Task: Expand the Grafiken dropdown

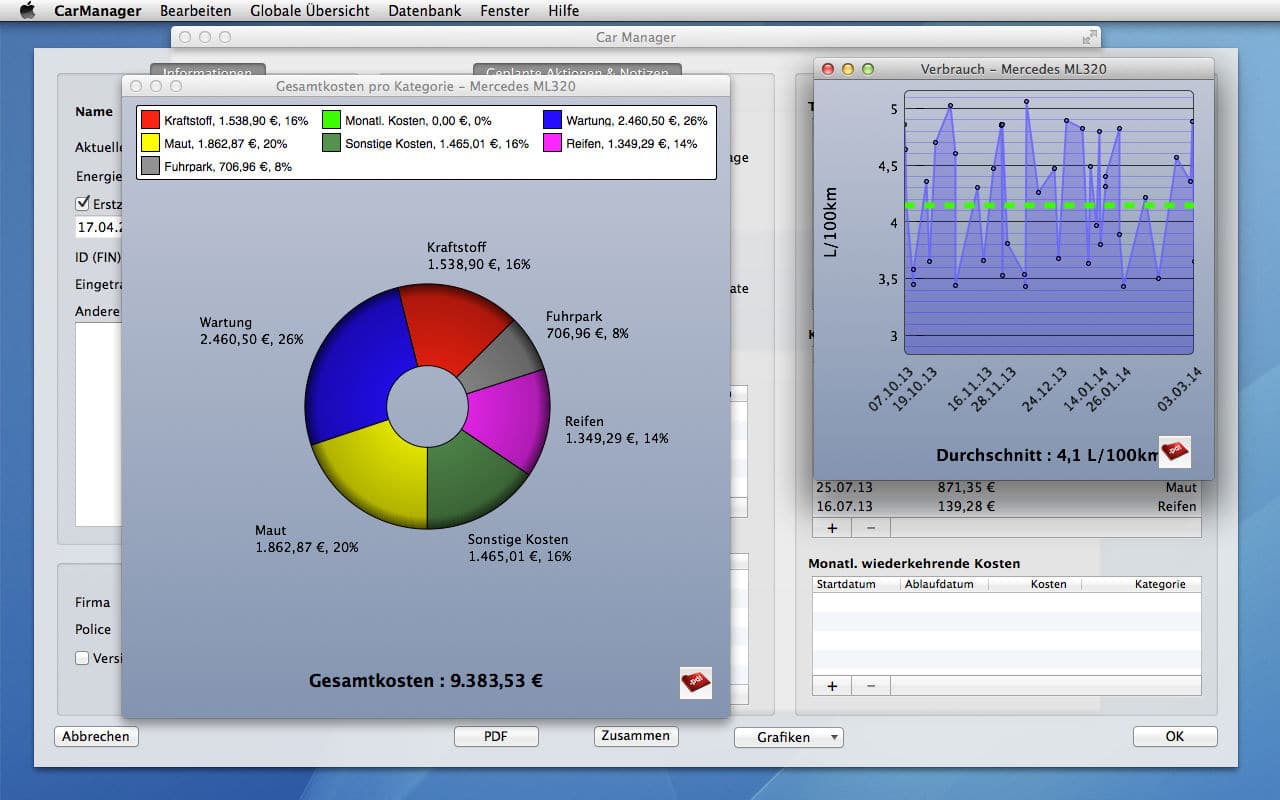Action: 789,737
